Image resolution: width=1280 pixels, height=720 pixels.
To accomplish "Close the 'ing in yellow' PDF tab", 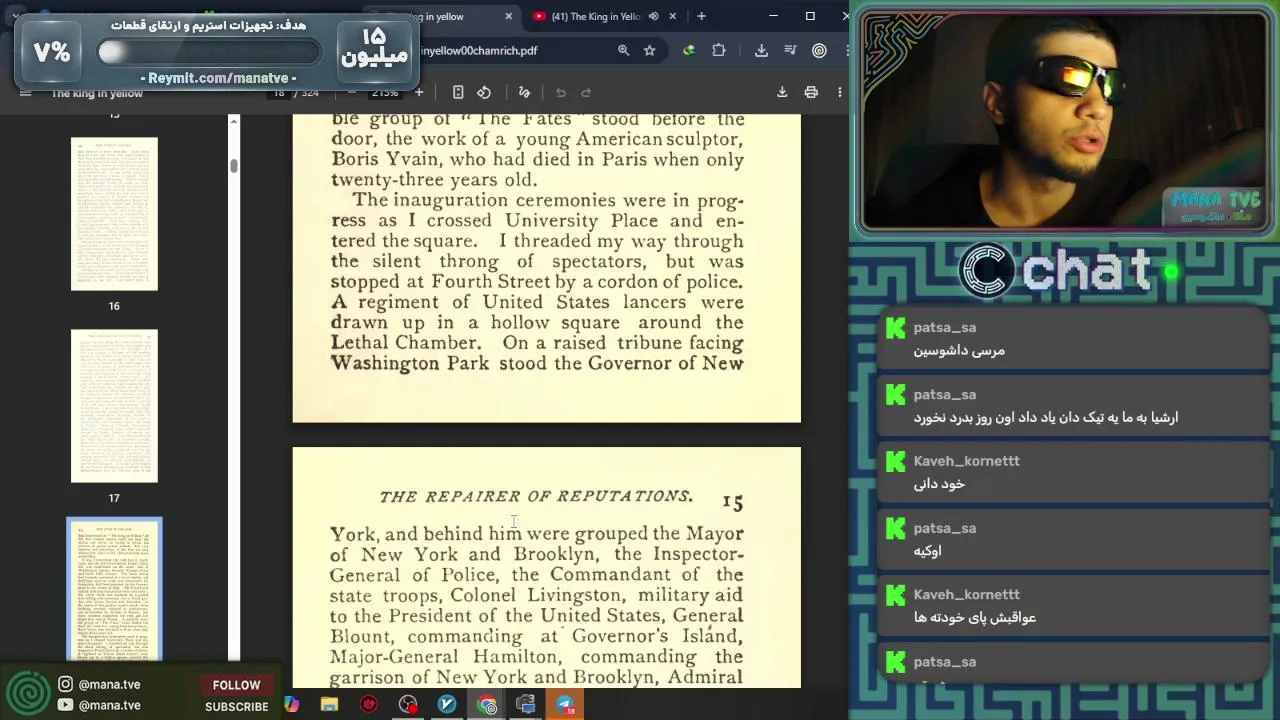I will point(508,16).
